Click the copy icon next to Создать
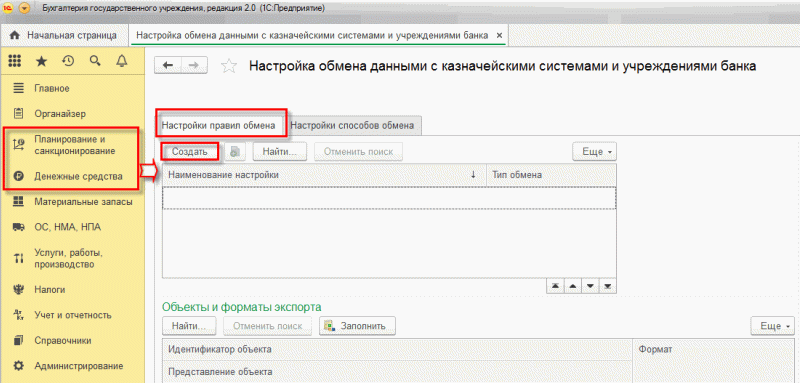800x383 pixels. (235, 151)
